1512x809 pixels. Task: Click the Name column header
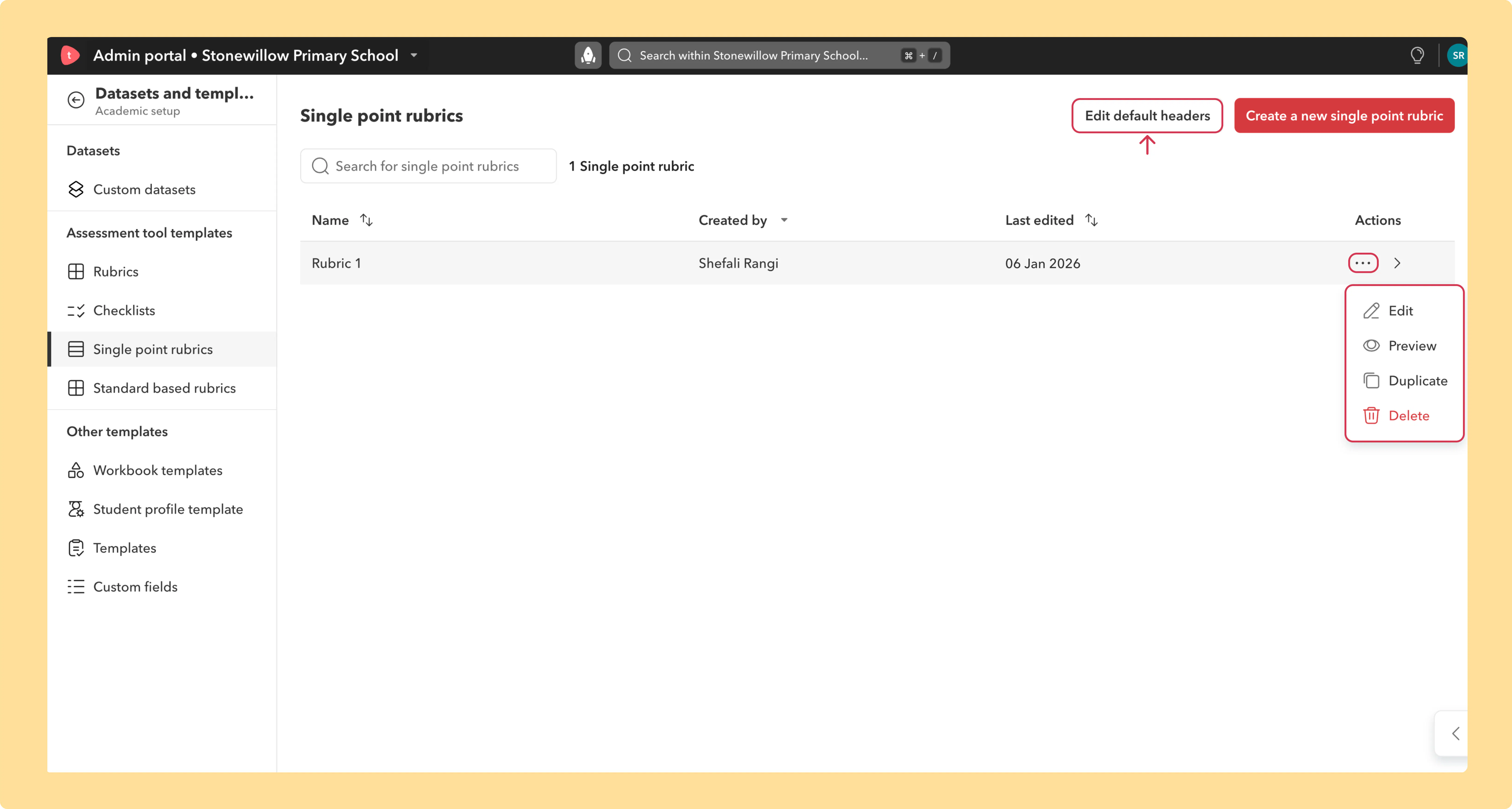(x=330, y=220)
